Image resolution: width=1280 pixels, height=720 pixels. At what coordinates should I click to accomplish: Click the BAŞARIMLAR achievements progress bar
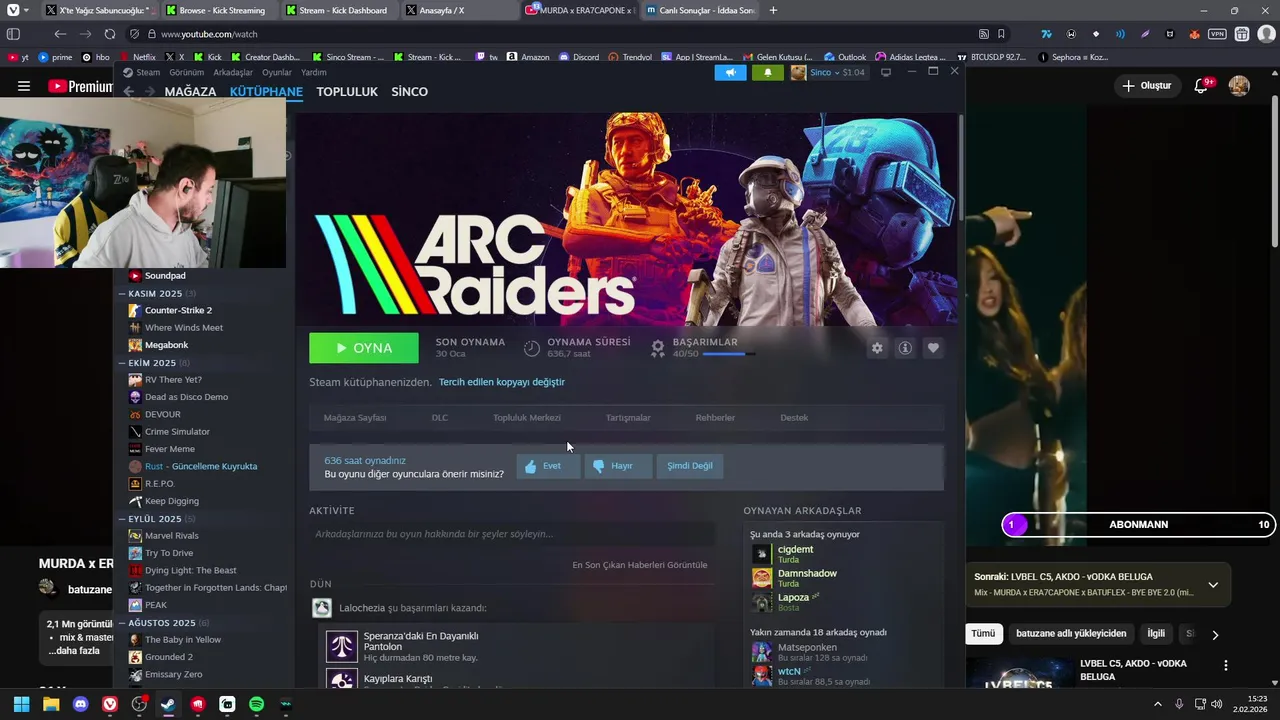(729, 354)
